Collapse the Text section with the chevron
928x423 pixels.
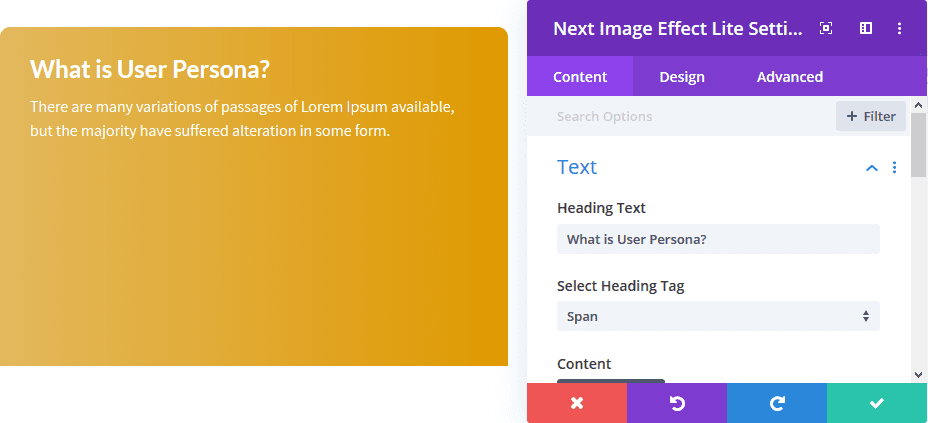tap(872, 168)
